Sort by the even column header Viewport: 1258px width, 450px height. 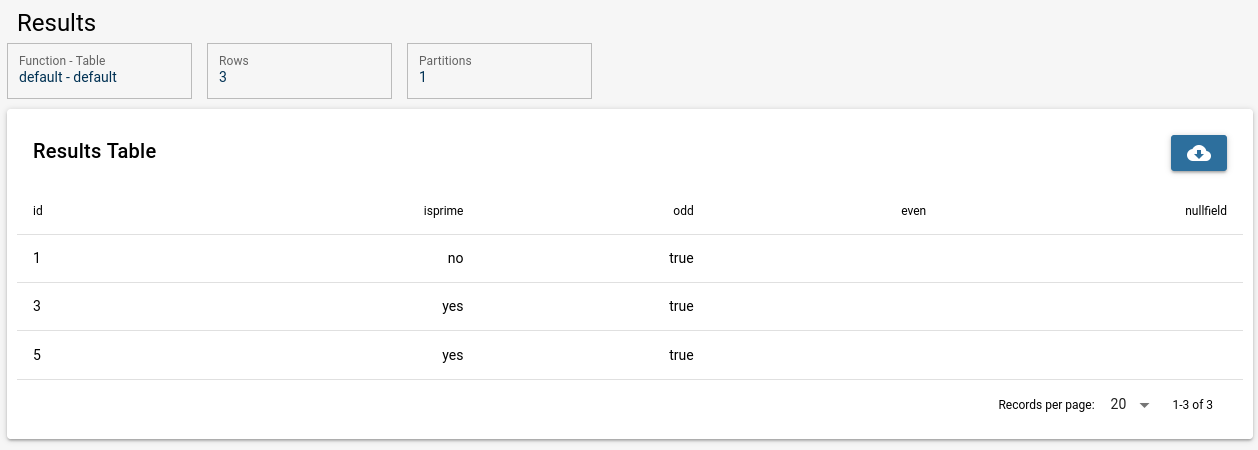pos(913,211)
